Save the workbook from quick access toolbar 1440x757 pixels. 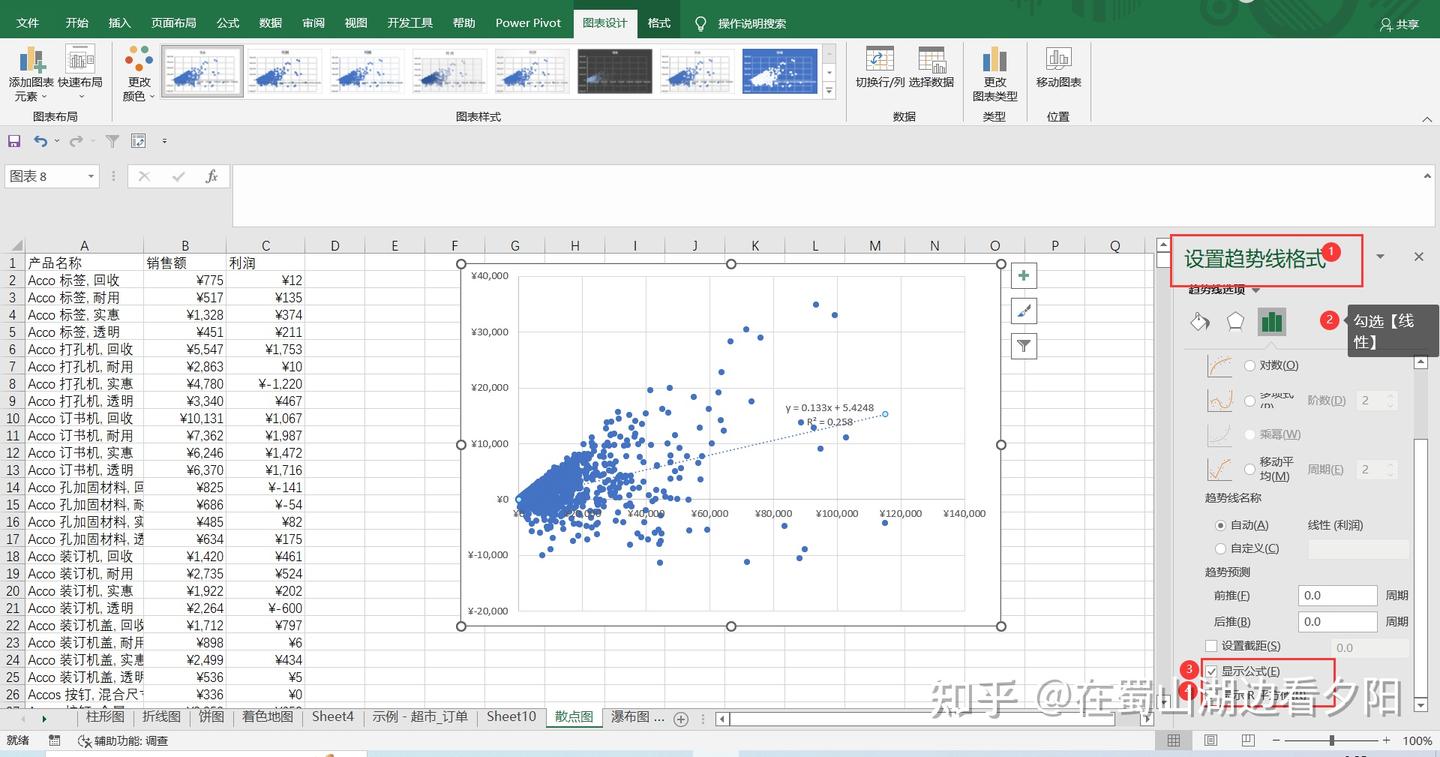pos(14,141)
